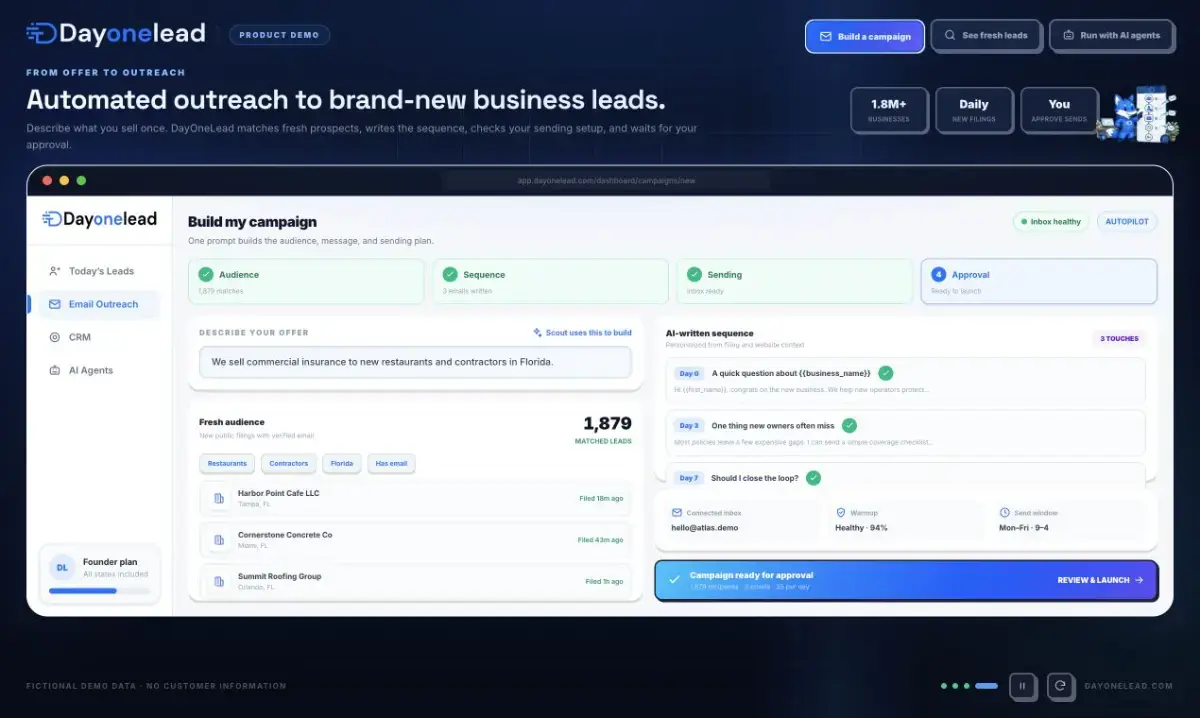Viewport: 1200px width, 718px height.
Task: Click the Run with AI agents button
Action: coord(1111,35)
